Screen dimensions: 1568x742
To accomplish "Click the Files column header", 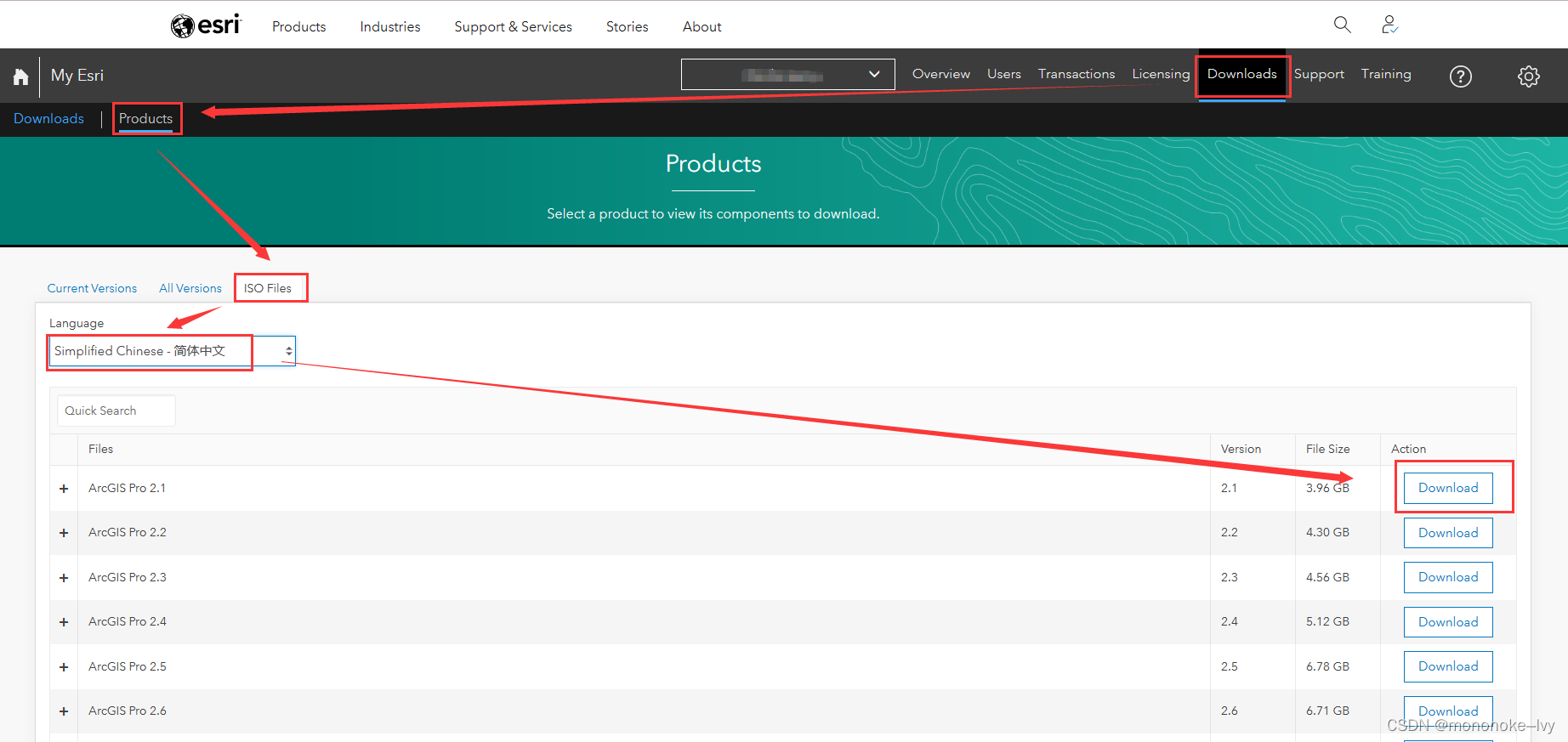I will 100,449.
